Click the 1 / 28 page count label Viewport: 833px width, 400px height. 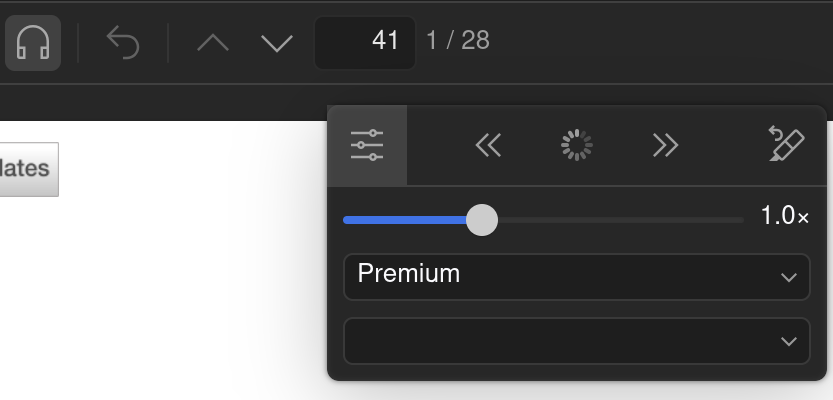point(458,40)
